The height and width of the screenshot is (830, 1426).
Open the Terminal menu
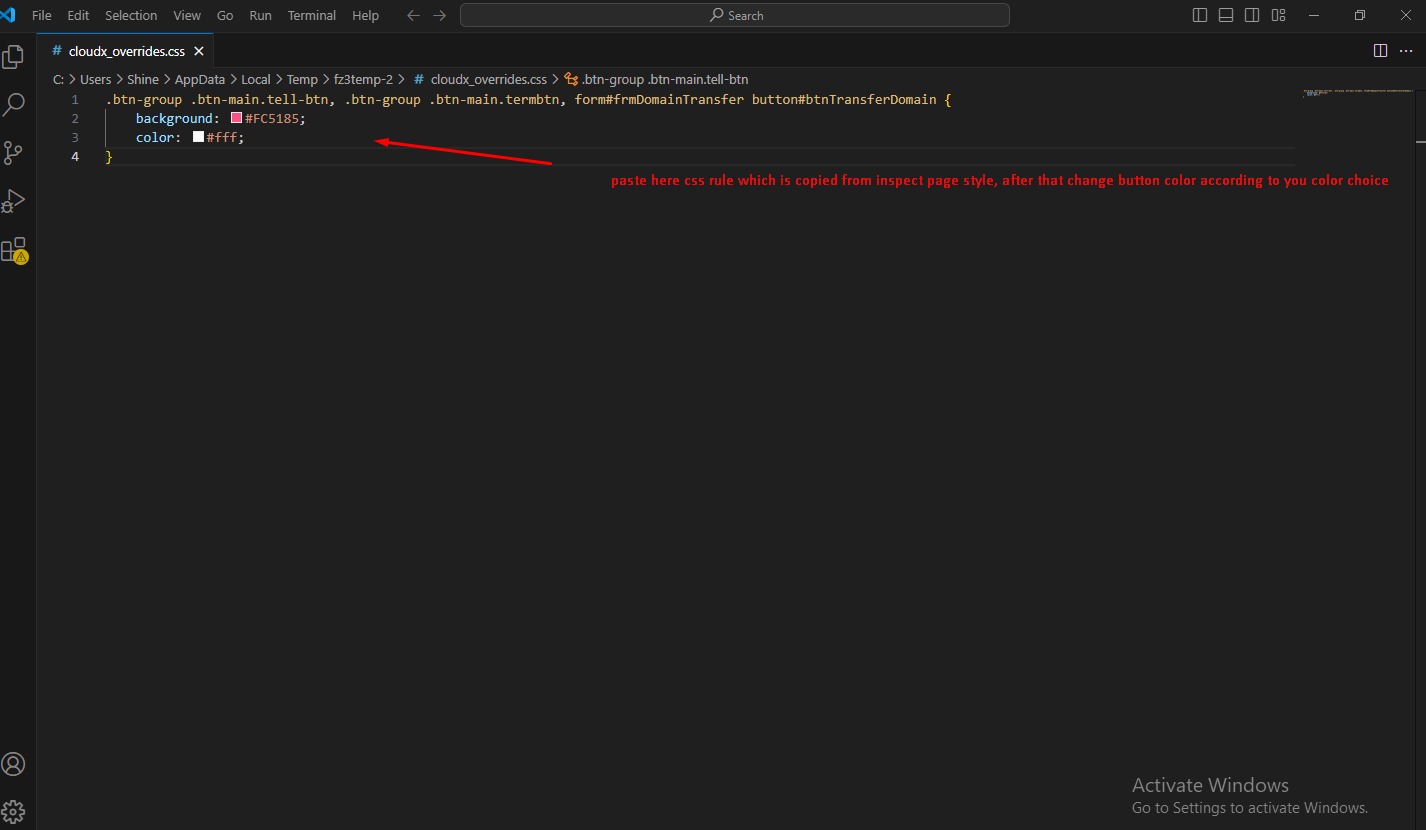click(312, 15)
